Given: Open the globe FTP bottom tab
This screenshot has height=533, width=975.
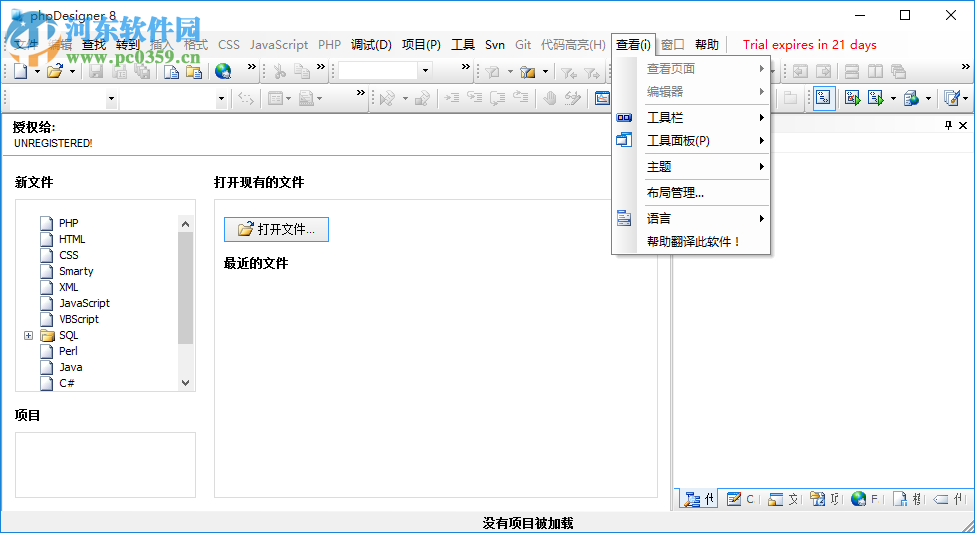Looking at the screenshot, I should pos(865,499).
